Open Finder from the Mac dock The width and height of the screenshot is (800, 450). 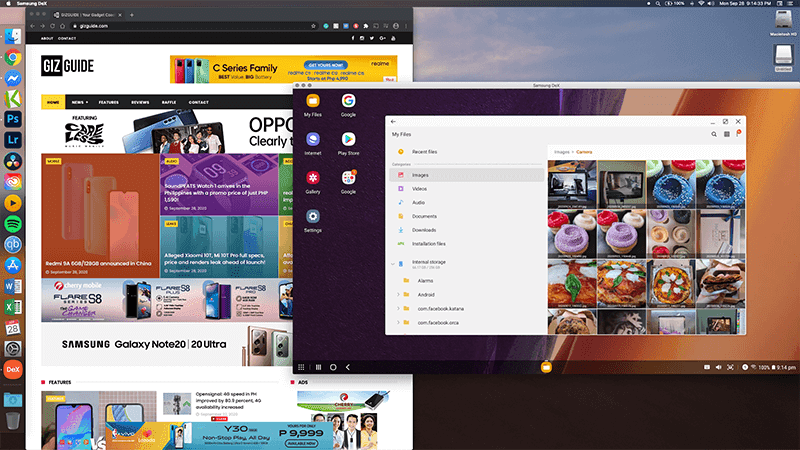click(13, 36)
